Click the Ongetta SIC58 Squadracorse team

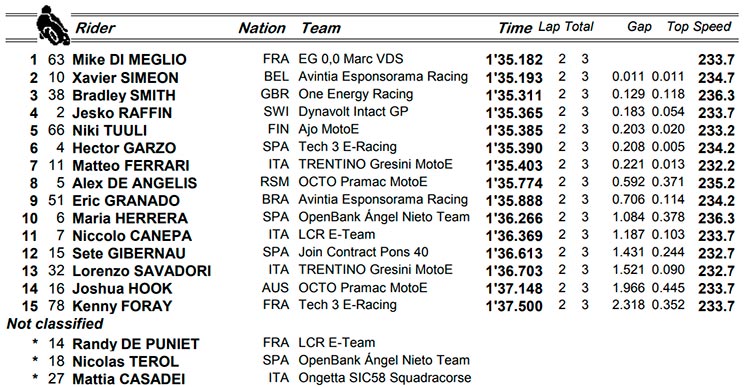point(384,378)
